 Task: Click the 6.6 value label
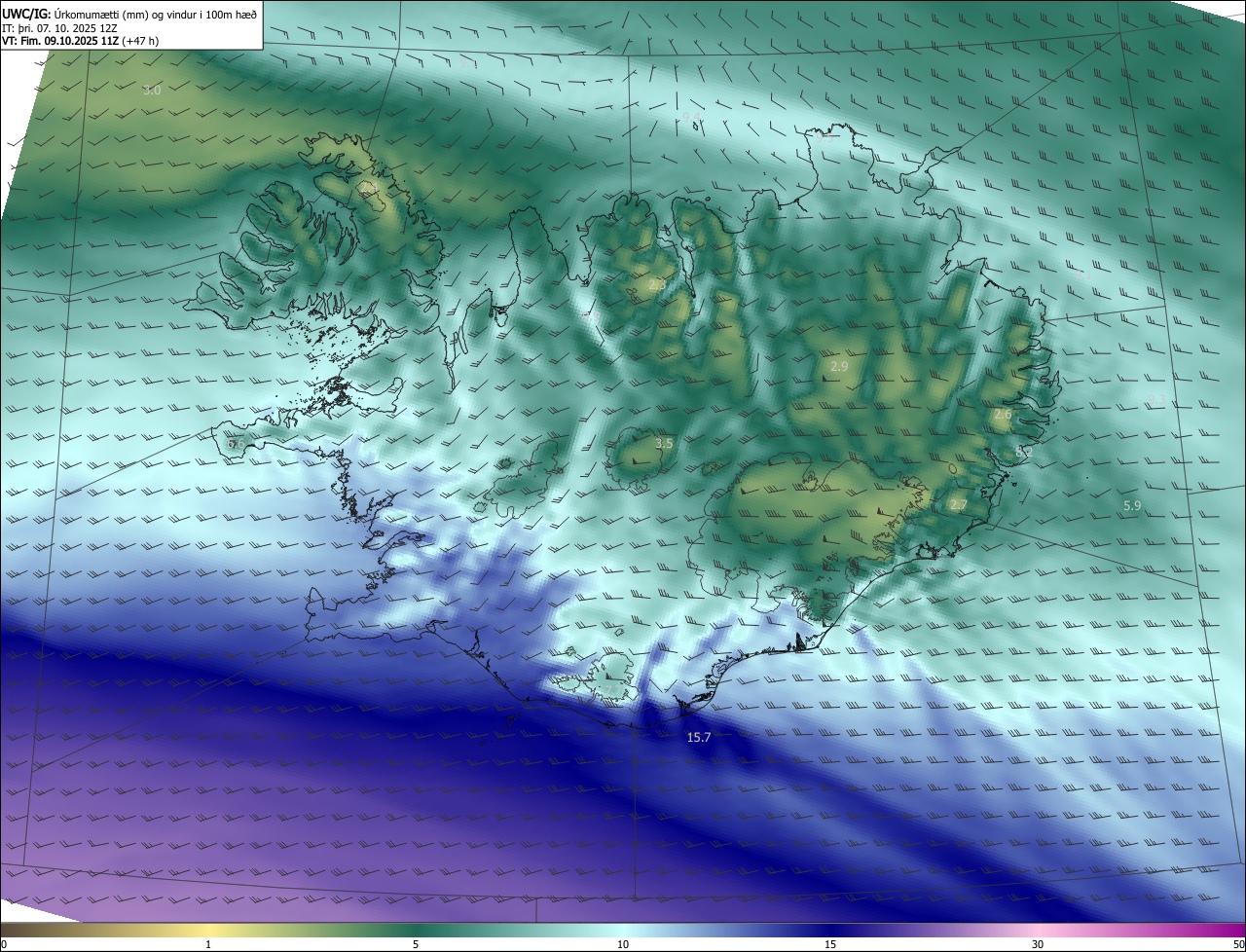[x=236, y=444]
